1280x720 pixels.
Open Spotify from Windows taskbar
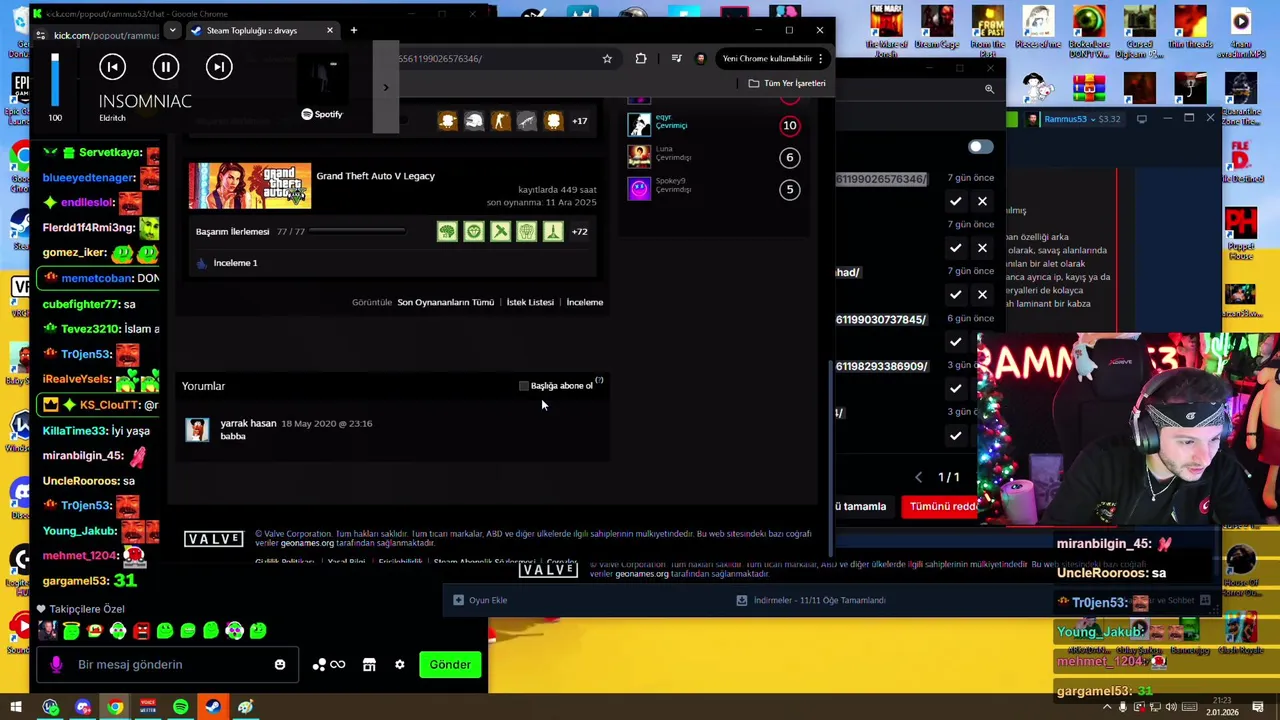click(180, 708)
